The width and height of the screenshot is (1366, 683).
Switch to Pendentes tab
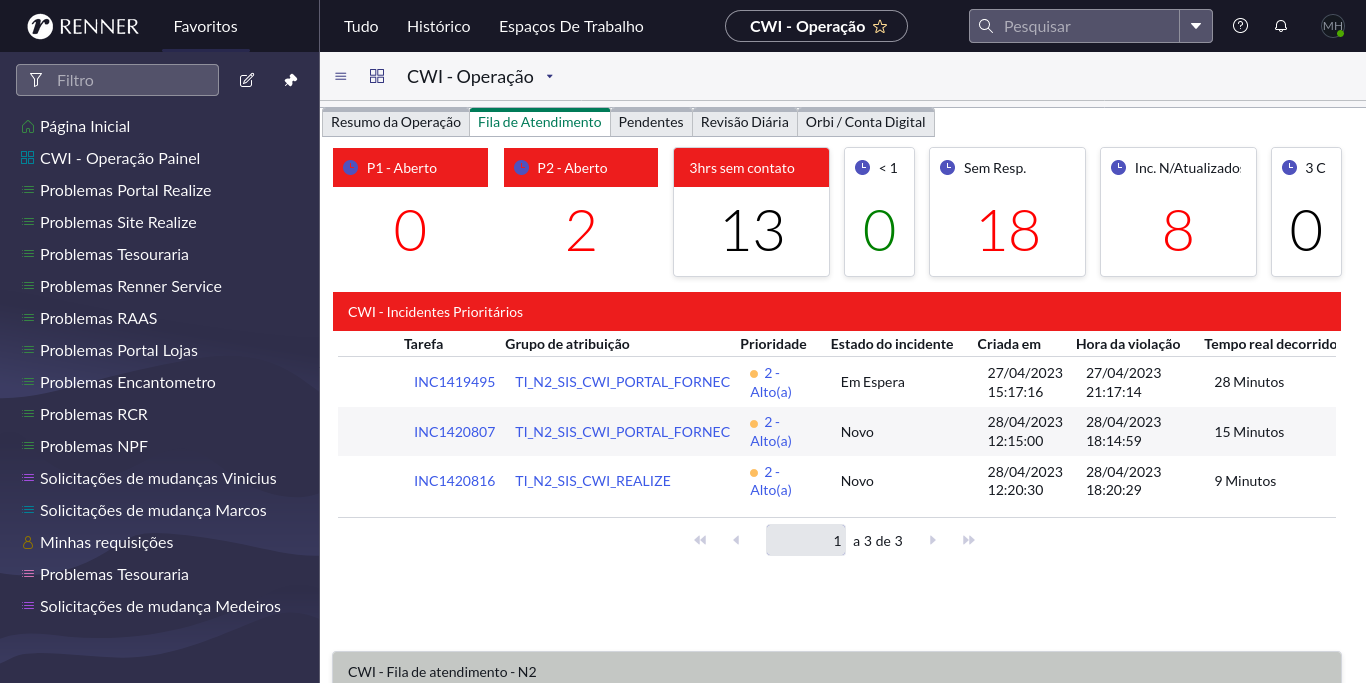coord(651,122)
